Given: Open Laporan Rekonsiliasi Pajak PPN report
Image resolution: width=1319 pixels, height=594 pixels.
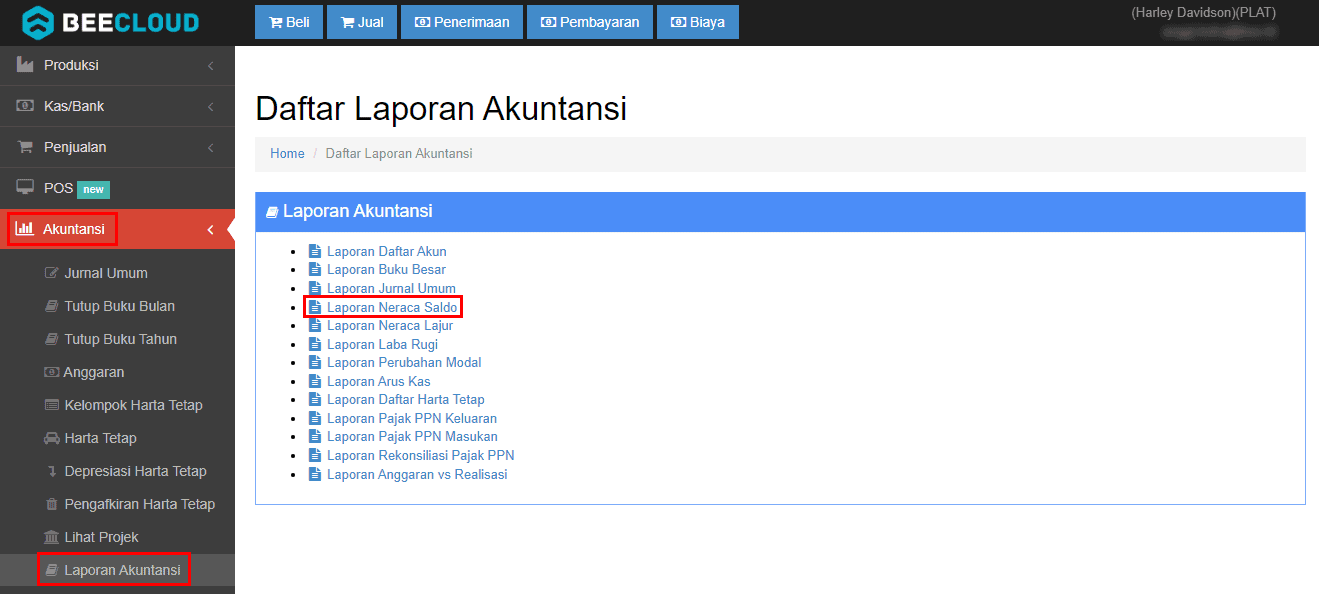Looking at the screenshot, I should (x=421, y=455).
